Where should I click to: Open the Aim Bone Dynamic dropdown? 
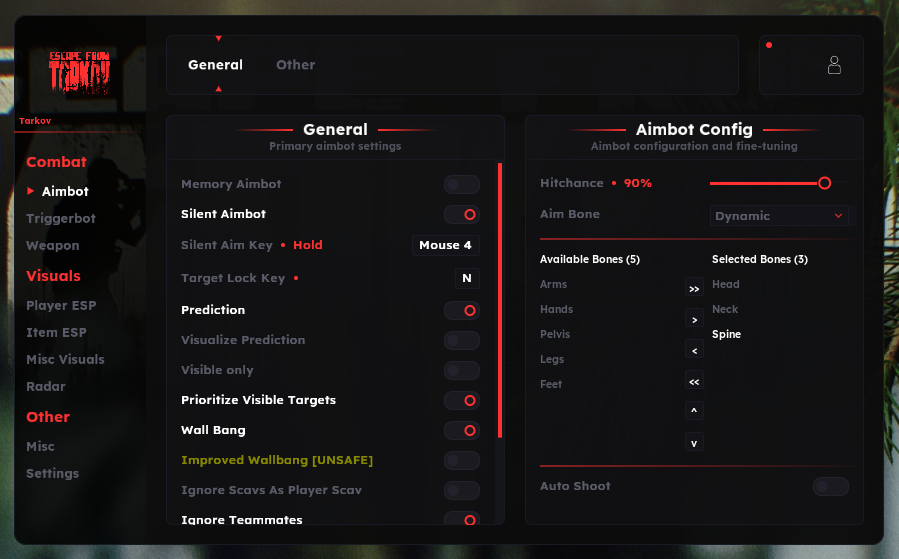(x=779, y=215)
